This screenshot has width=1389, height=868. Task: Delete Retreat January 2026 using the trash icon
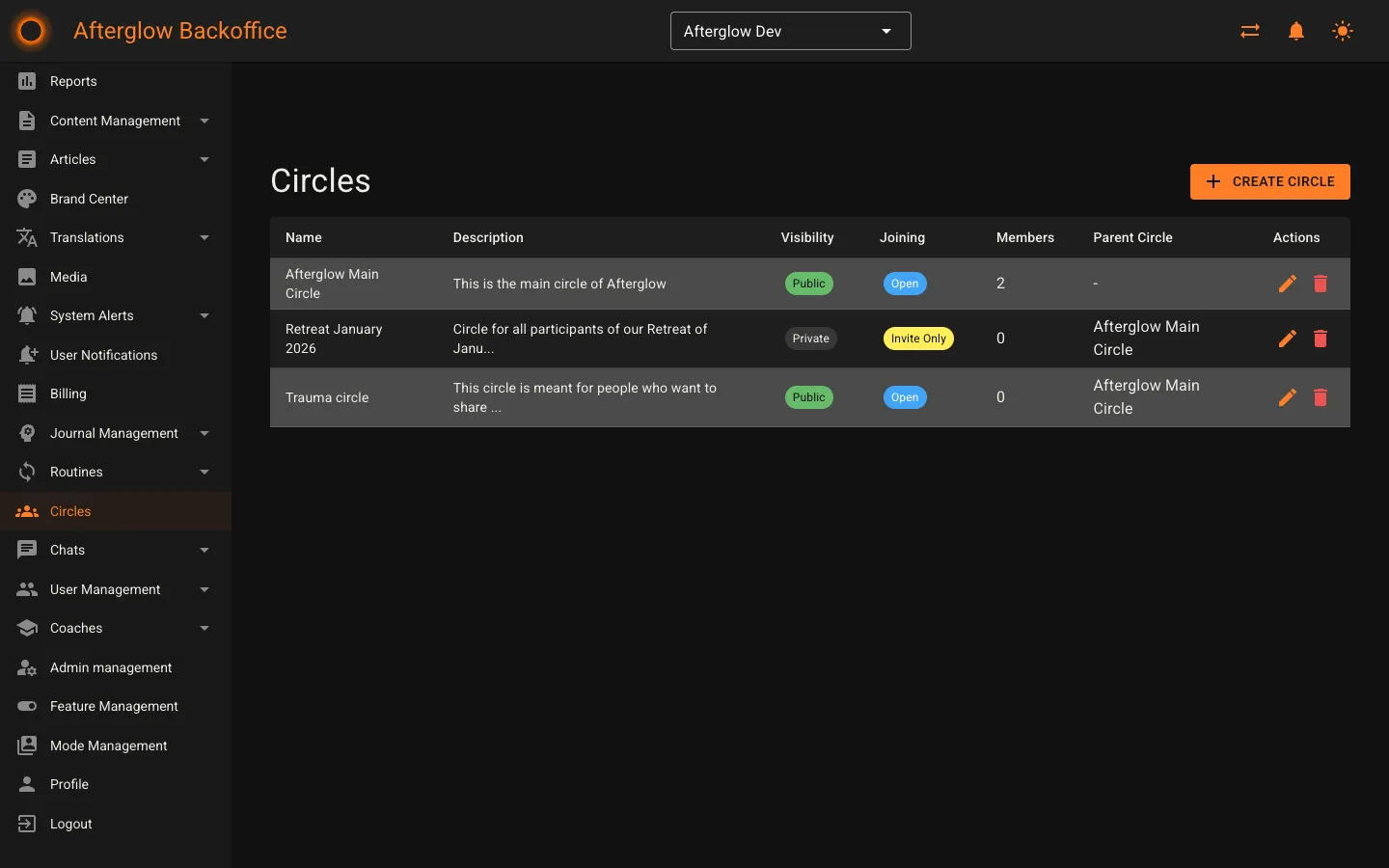pos(1321,339)
